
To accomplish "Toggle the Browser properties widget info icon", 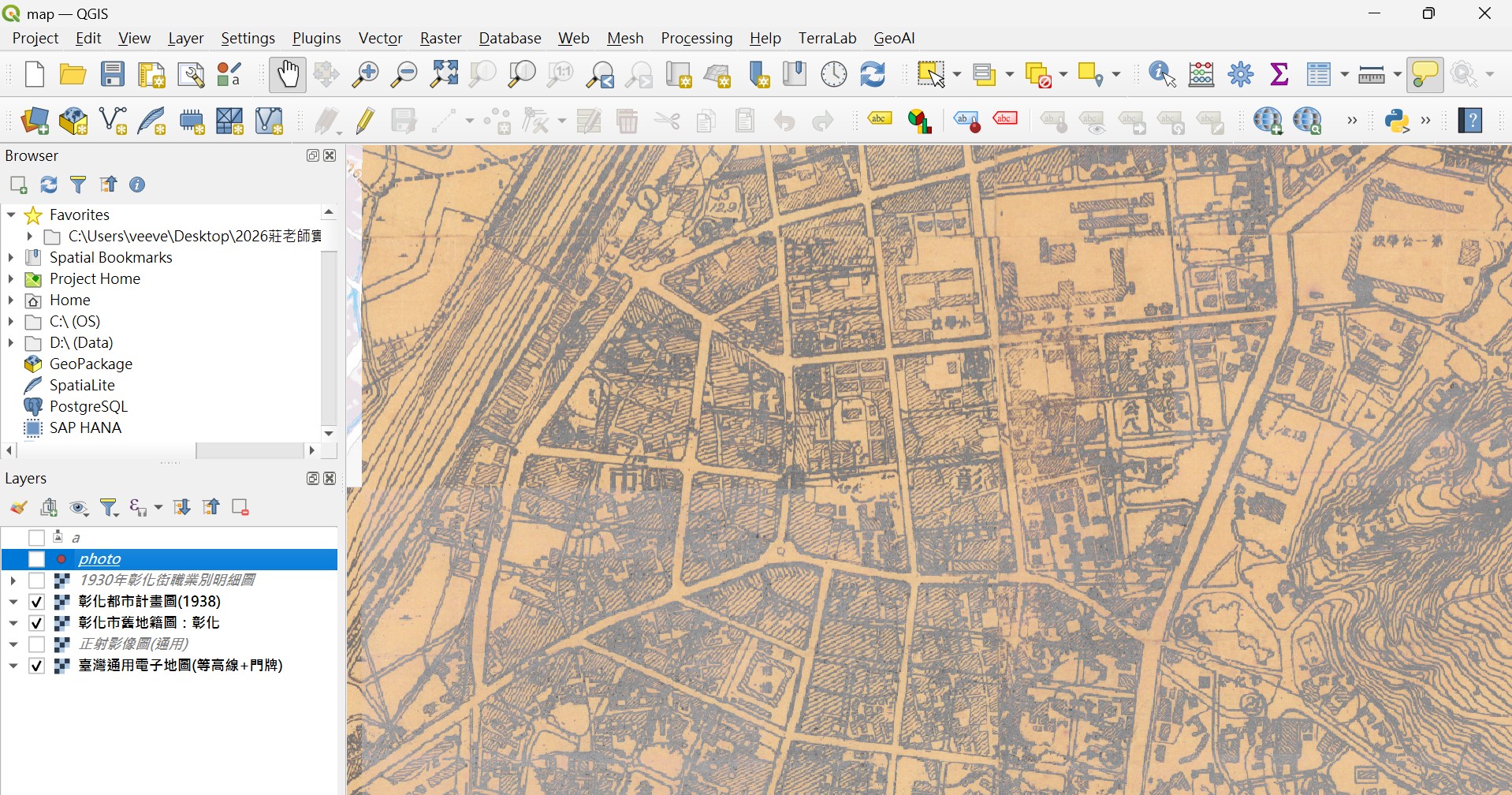I will (x=137, y=185).
